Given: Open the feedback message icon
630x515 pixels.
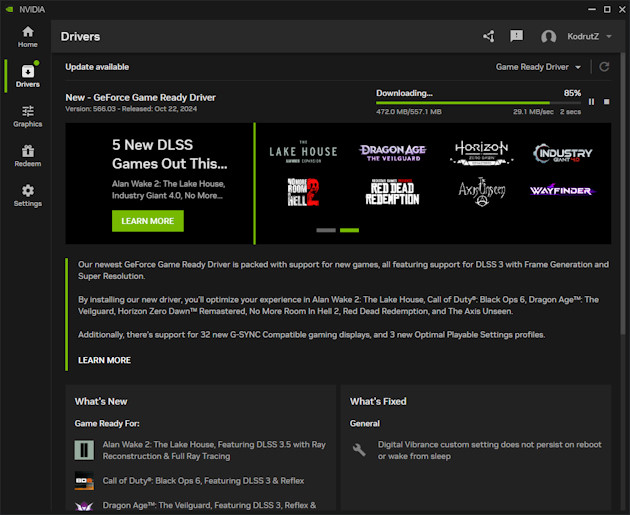Looking at the screenshot, I should point(516,36).
